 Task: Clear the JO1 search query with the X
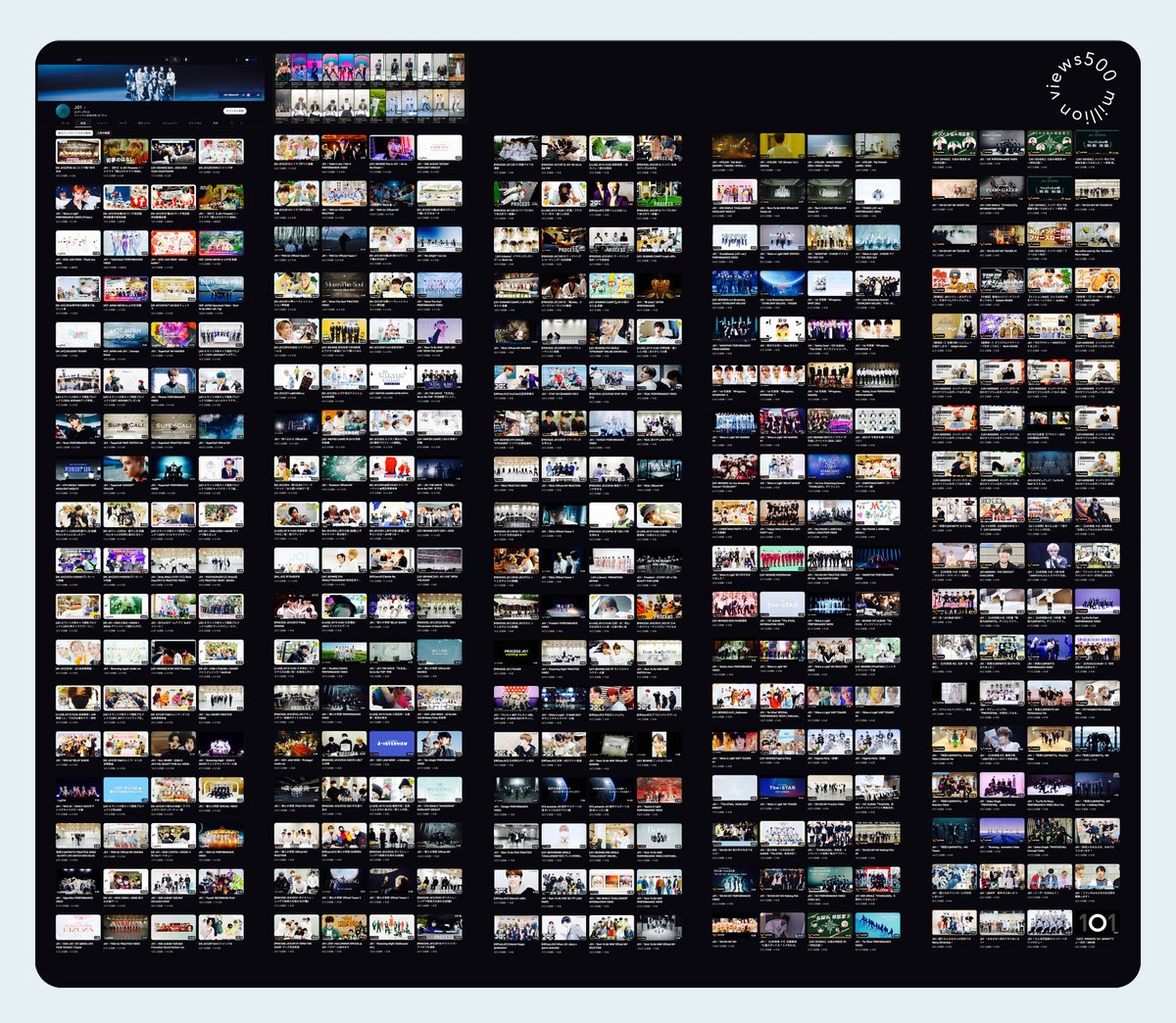[167, 60]
